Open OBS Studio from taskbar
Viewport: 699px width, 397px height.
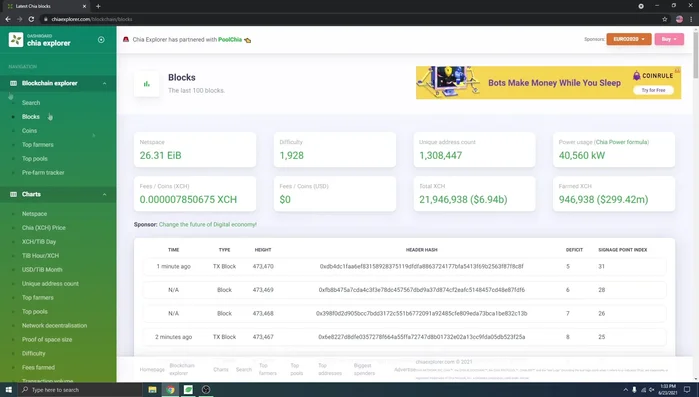coord(206,390)
